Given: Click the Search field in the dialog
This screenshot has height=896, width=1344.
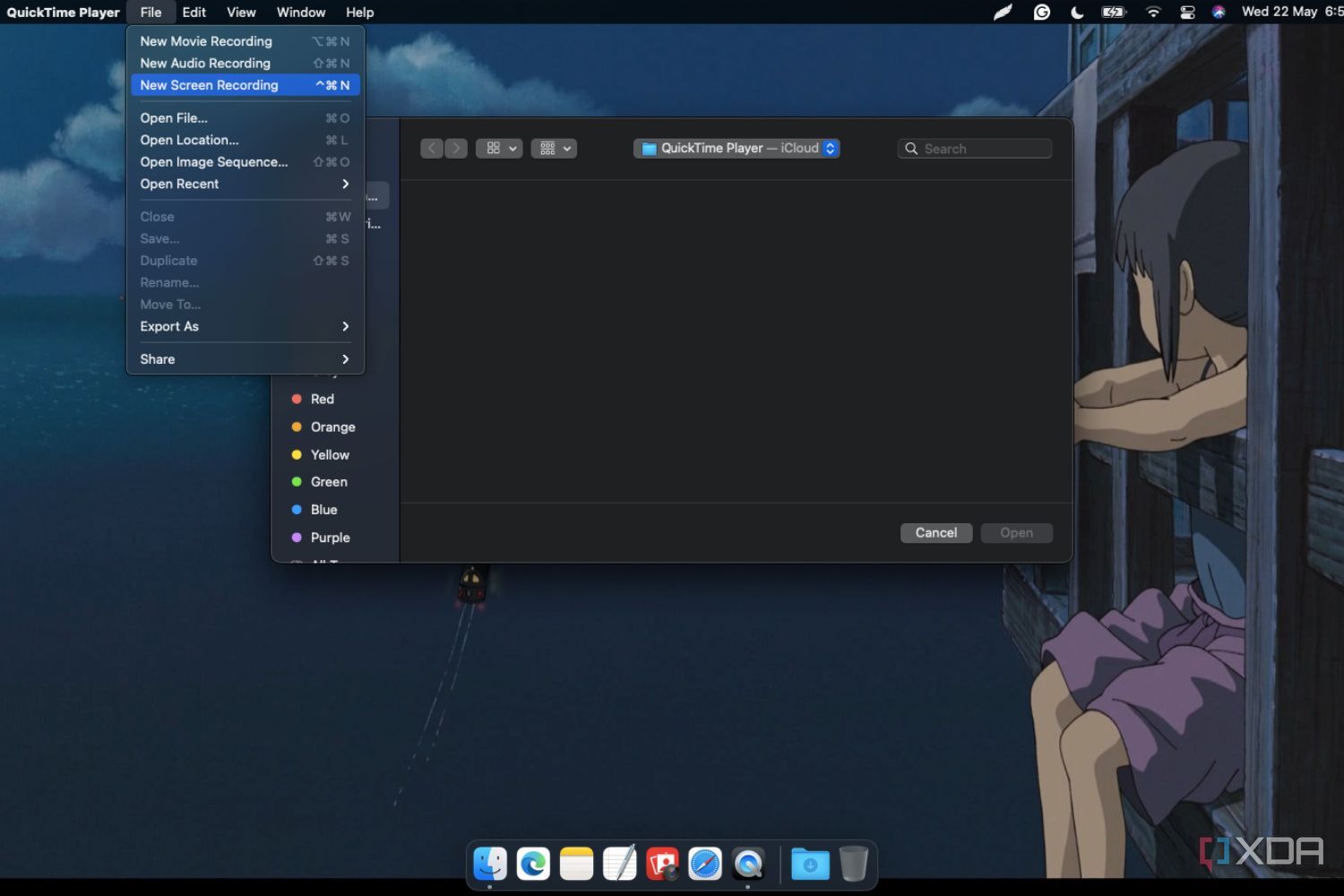Looking at the screenshot, I should [x=975, y=149].
